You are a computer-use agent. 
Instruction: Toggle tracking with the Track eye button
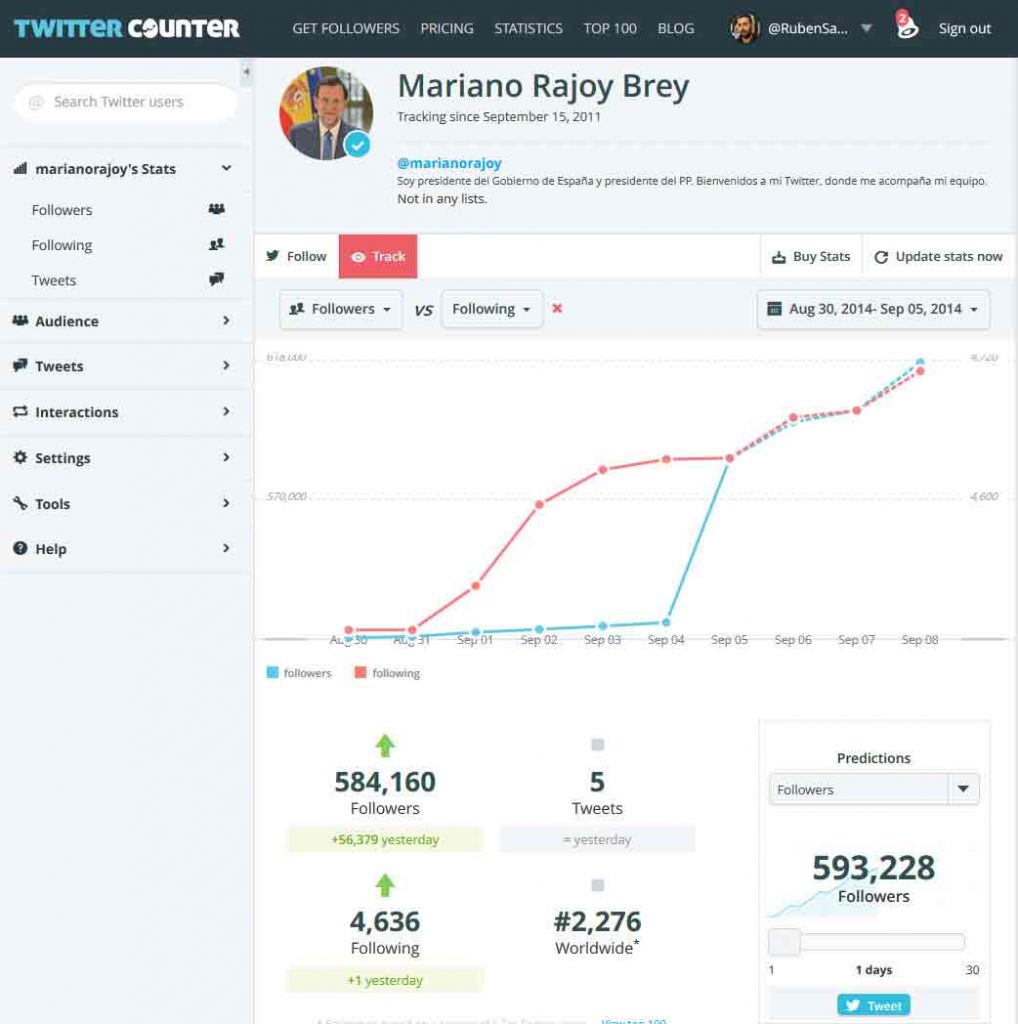click(378, 256)
